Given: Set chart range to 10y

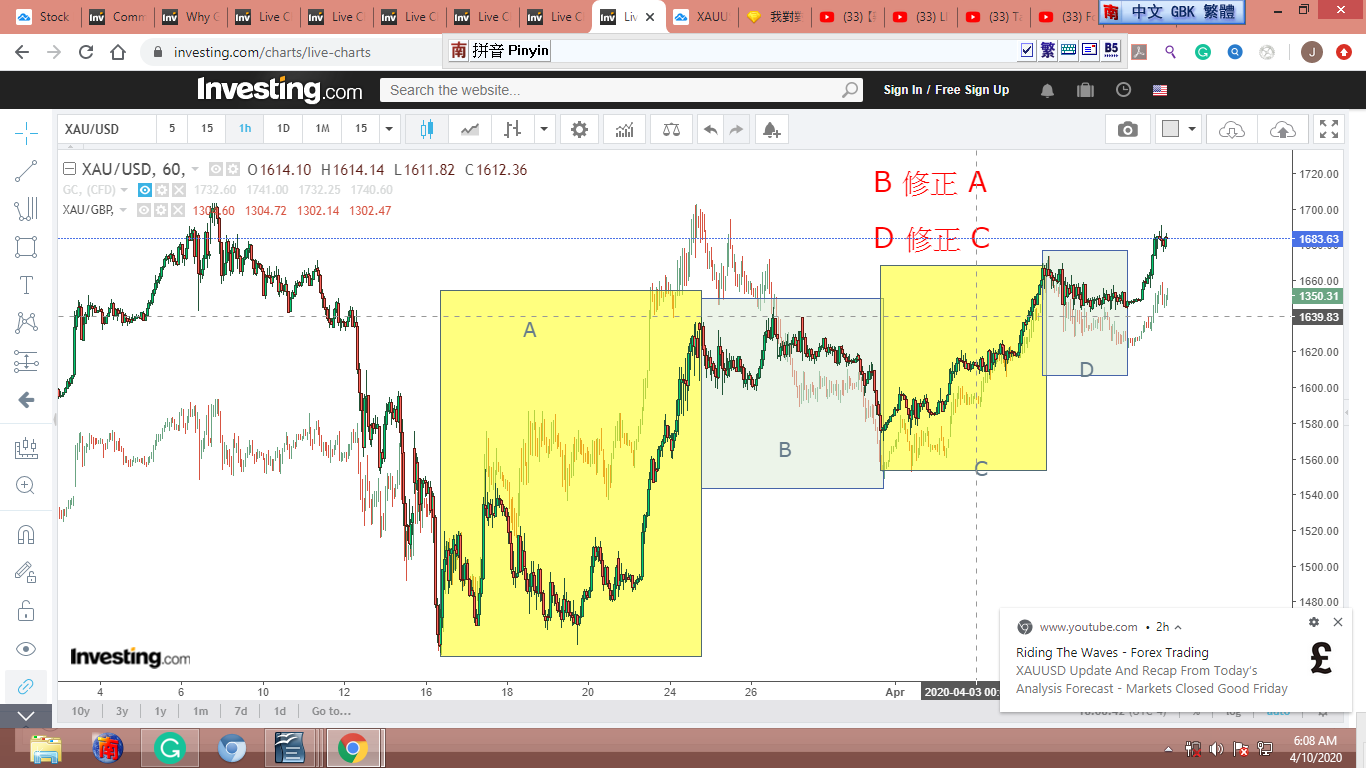Looking at the screenshot, I should coord(80,711).
